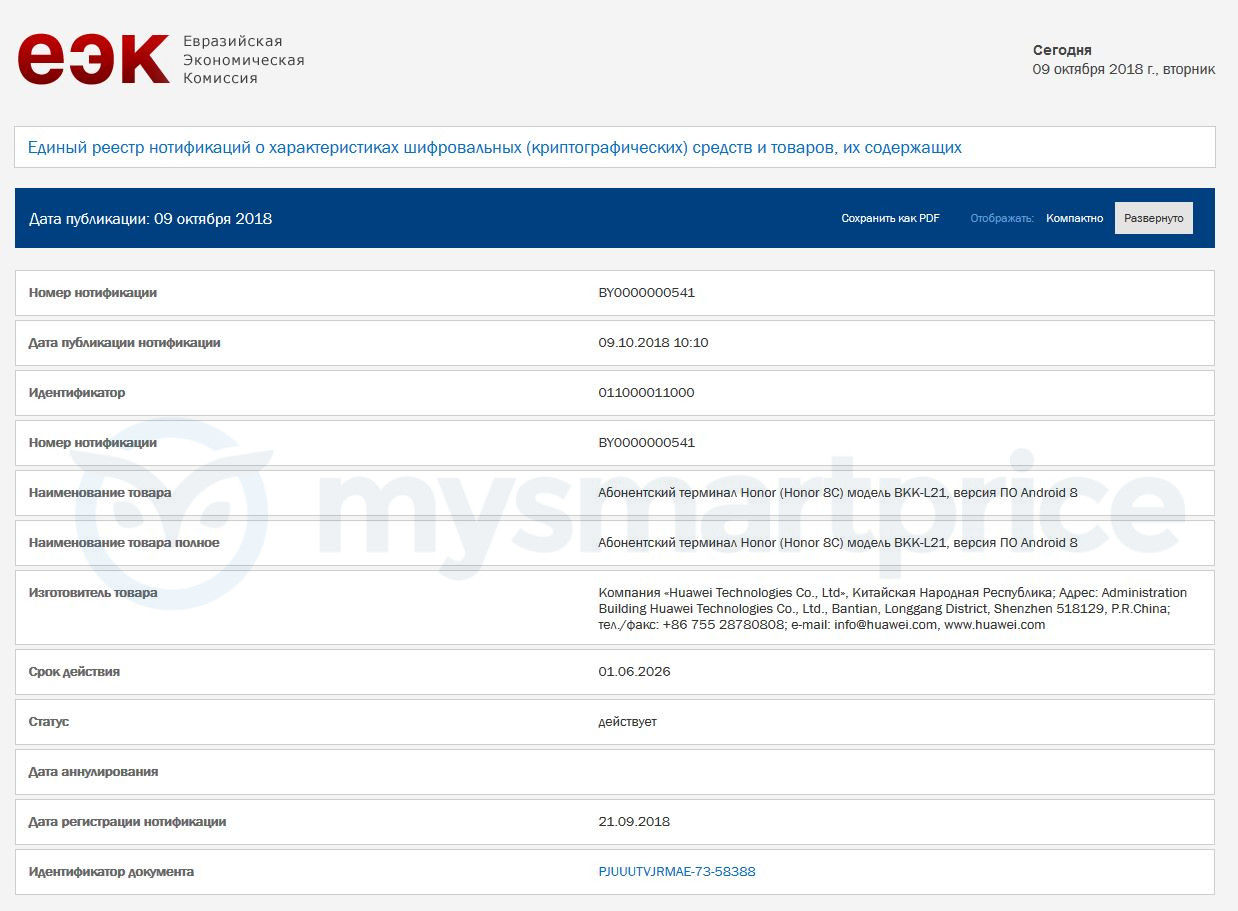
Task: Click registration date 21.09.2018
Action: (634, 822)
